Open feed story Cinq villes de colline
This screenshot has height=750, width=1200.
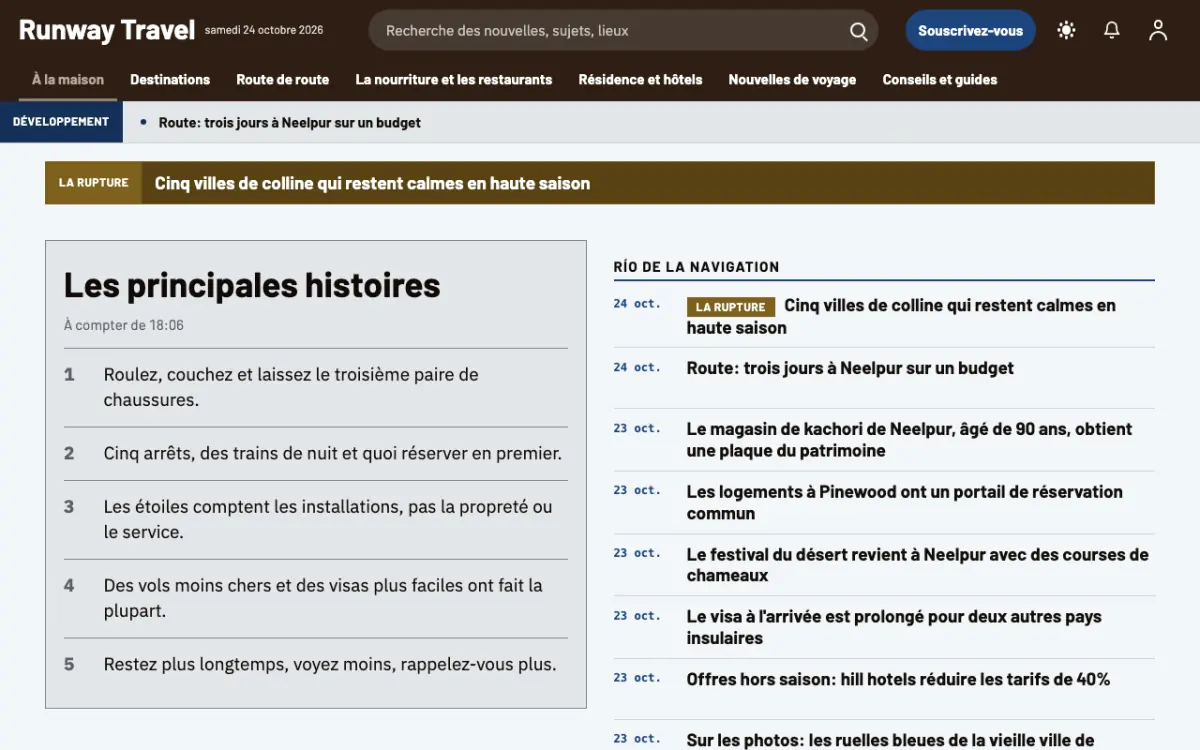[901, 316]
